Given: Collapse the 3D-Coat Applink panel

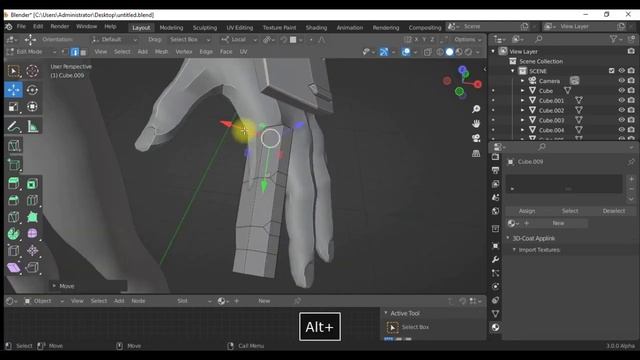Looking at the screenshot, I should click(508, 238).
